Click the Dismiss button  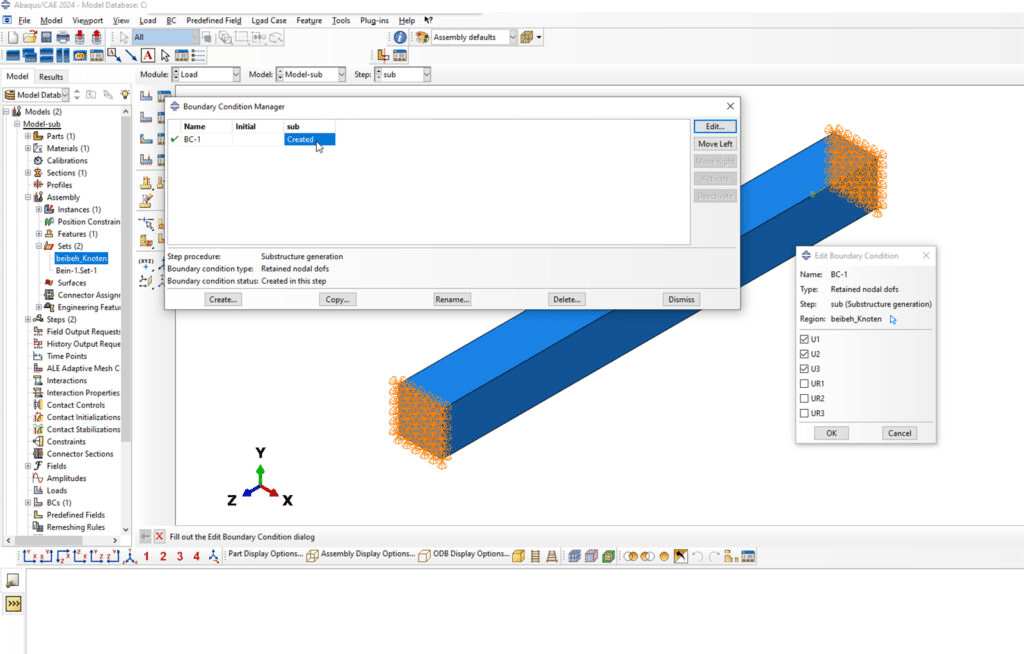(x=680, y=299)
